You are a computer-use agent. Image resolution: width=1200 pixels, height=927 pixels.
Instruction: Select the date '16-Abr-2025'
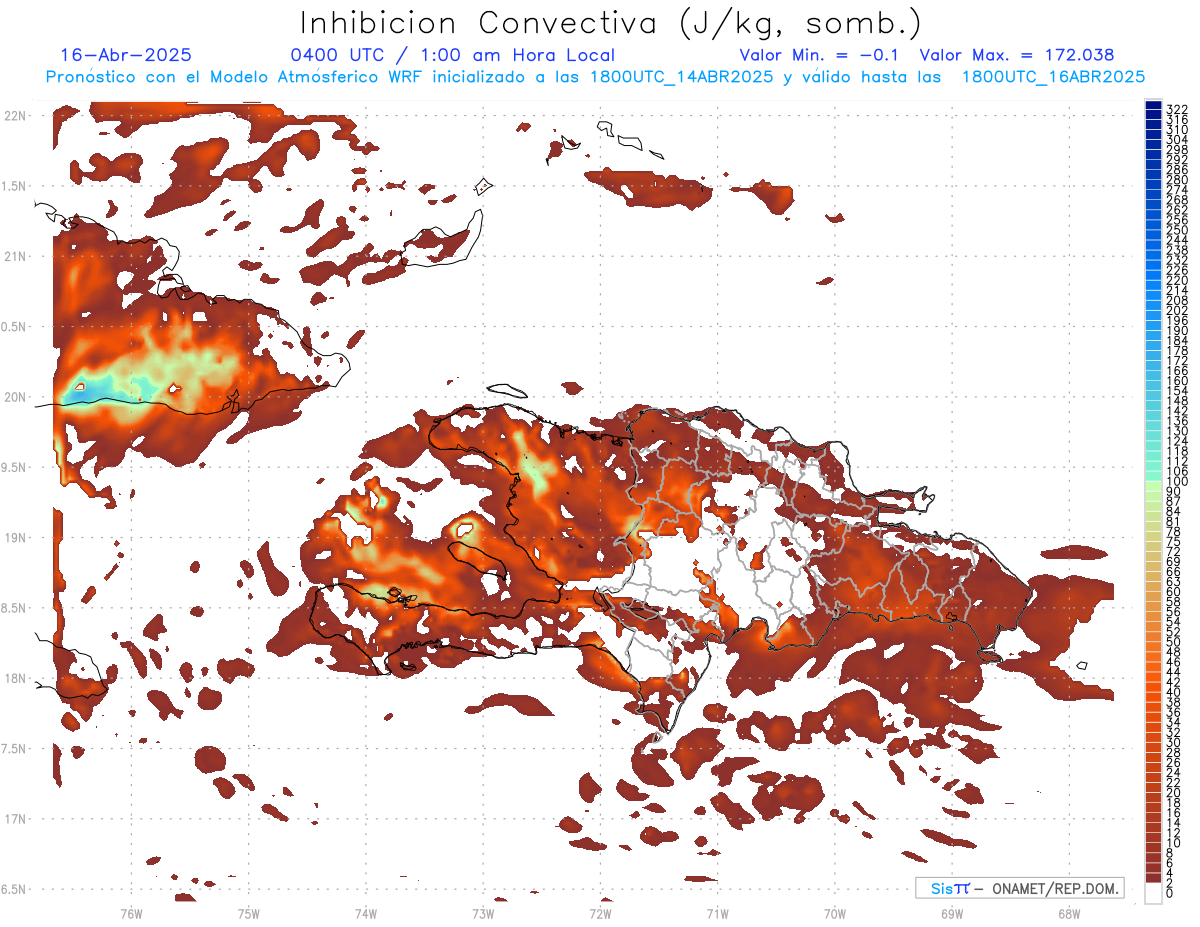126,55
